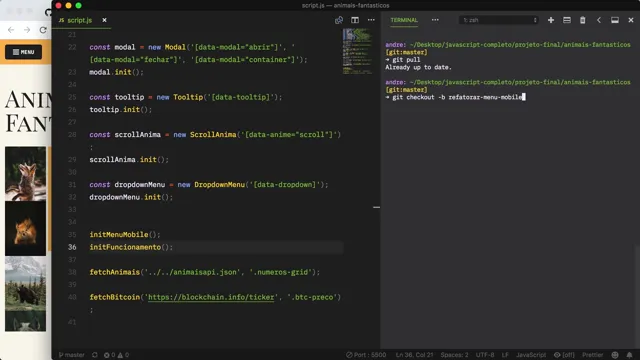Viewport: 640px width, 360px height.
Task: Open changes icon in editor toolbar
Action: 339,20
